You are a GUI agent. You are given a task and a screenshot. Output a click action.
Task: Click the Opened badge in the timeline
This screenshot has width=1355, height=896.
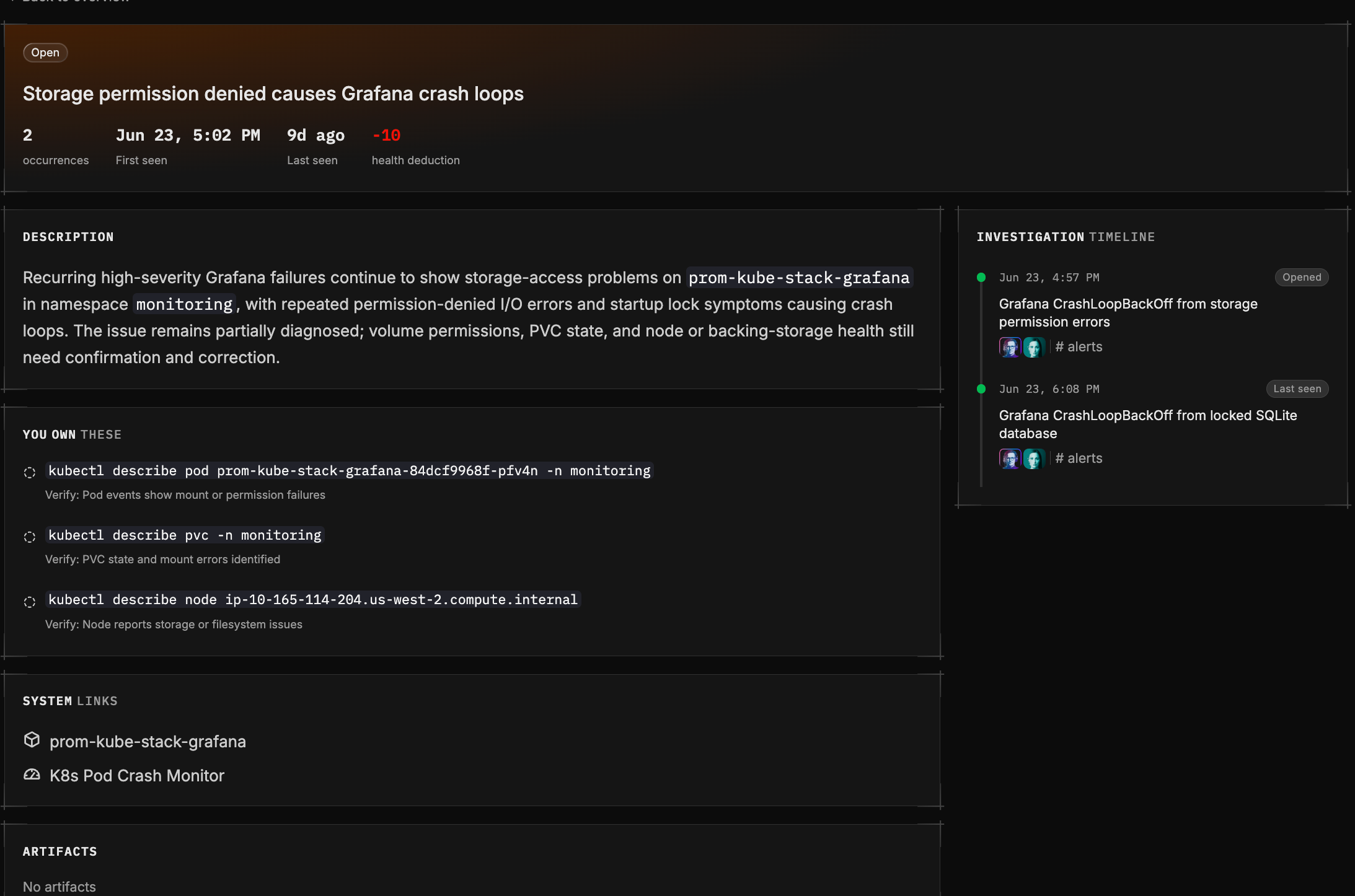coord(1302,278)
